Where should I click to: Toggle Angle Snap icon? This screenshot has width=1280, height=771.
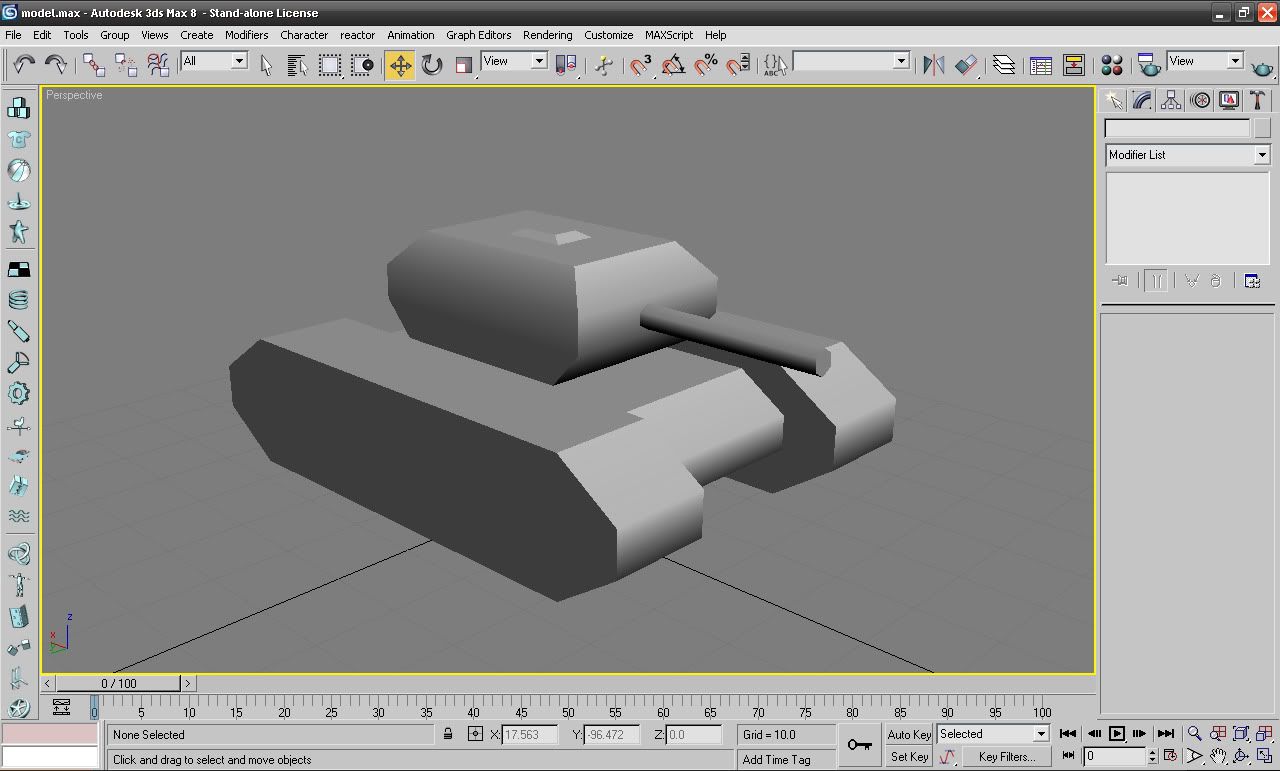point(673,65)
